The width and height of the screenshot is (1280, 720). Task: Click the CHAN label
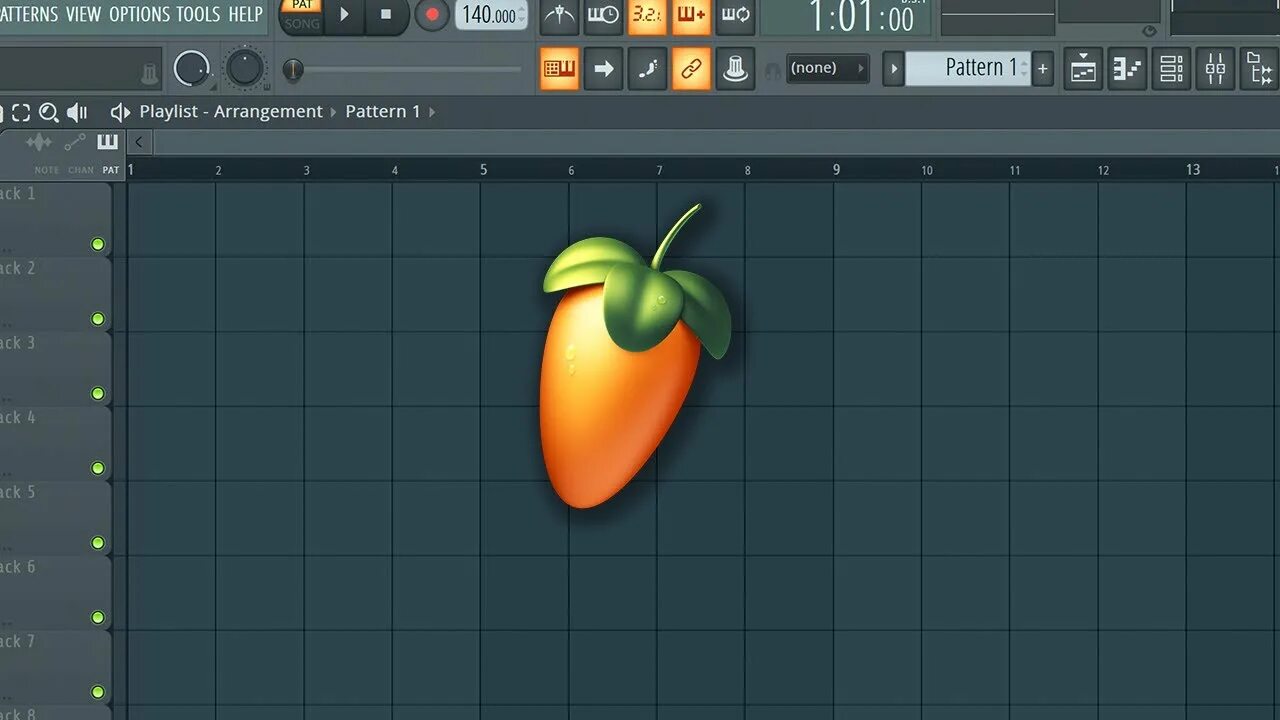click(x=81, y=171)
